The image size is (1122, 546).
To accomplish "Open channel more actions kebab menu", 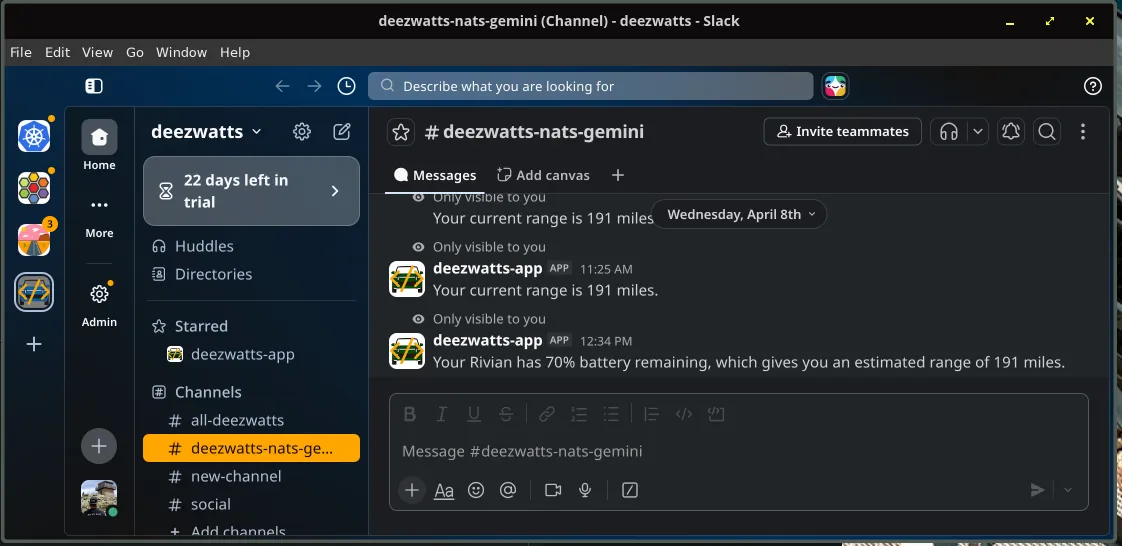I will click(x=1083, y=132).
